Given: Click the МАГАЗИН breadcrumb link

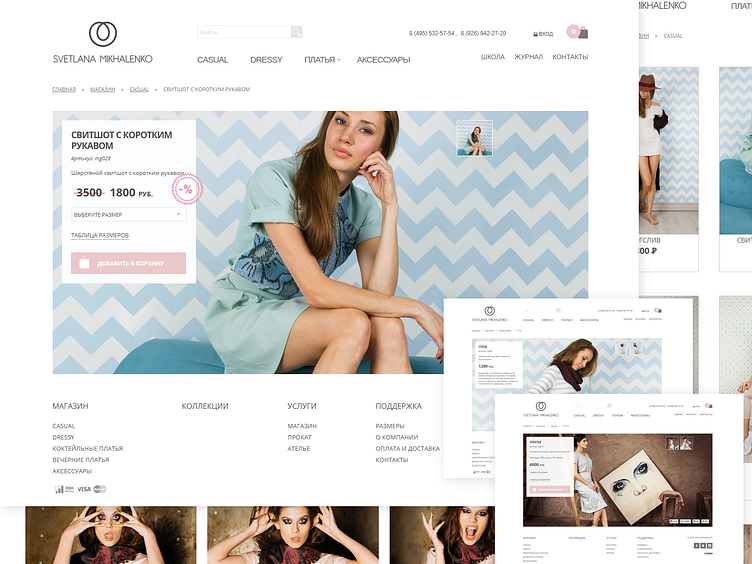Looking at the screenshot, I should (x=103, y=89).
